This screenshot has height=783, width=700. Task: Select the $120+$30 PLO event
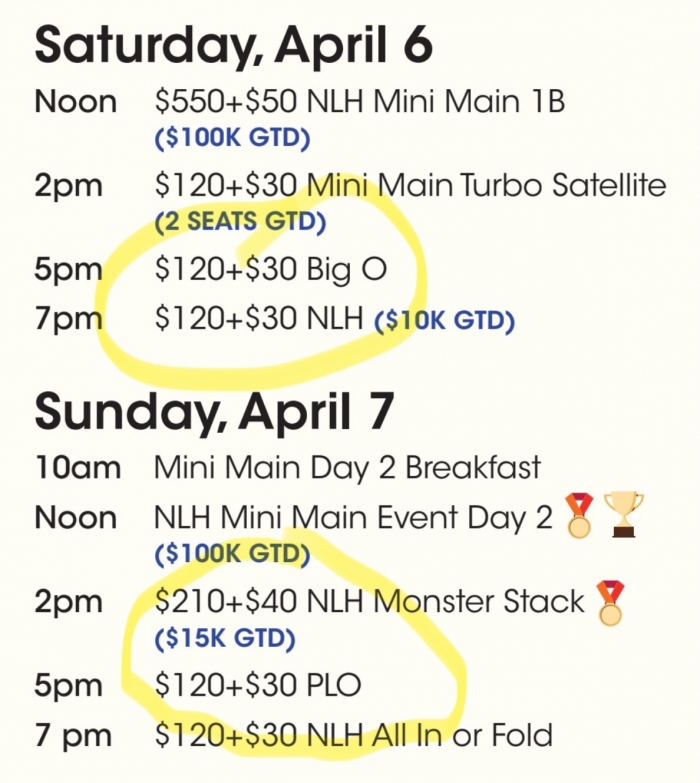point(258,684)
